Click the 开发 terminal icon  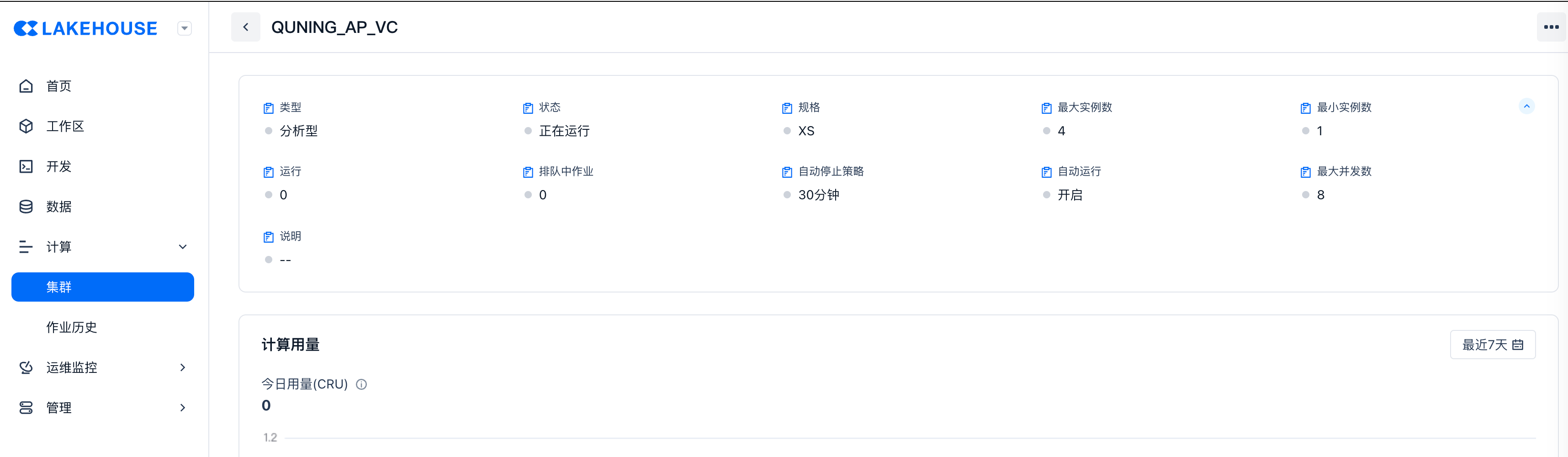[26, 167]
